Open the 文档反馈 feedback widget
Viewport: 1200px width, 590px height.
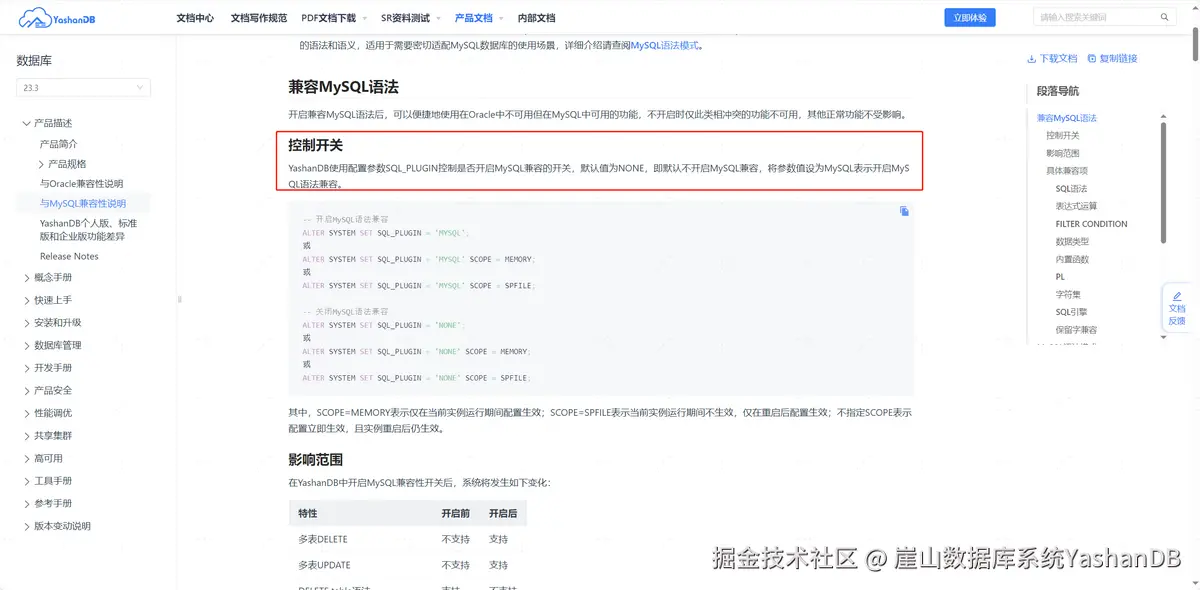coord(1177,308)
